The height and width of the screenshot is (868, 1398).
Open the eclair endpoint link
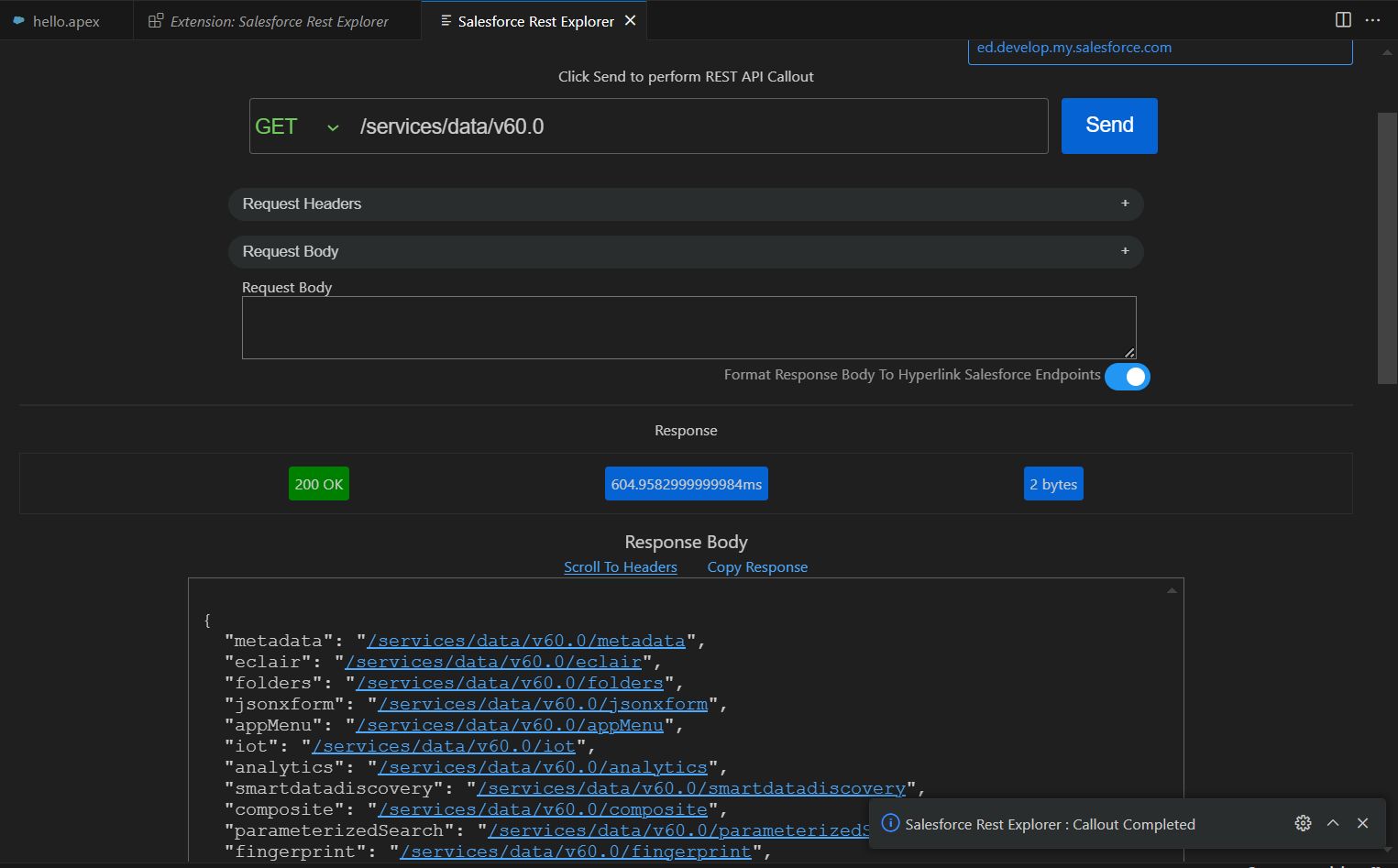(493, 662)
